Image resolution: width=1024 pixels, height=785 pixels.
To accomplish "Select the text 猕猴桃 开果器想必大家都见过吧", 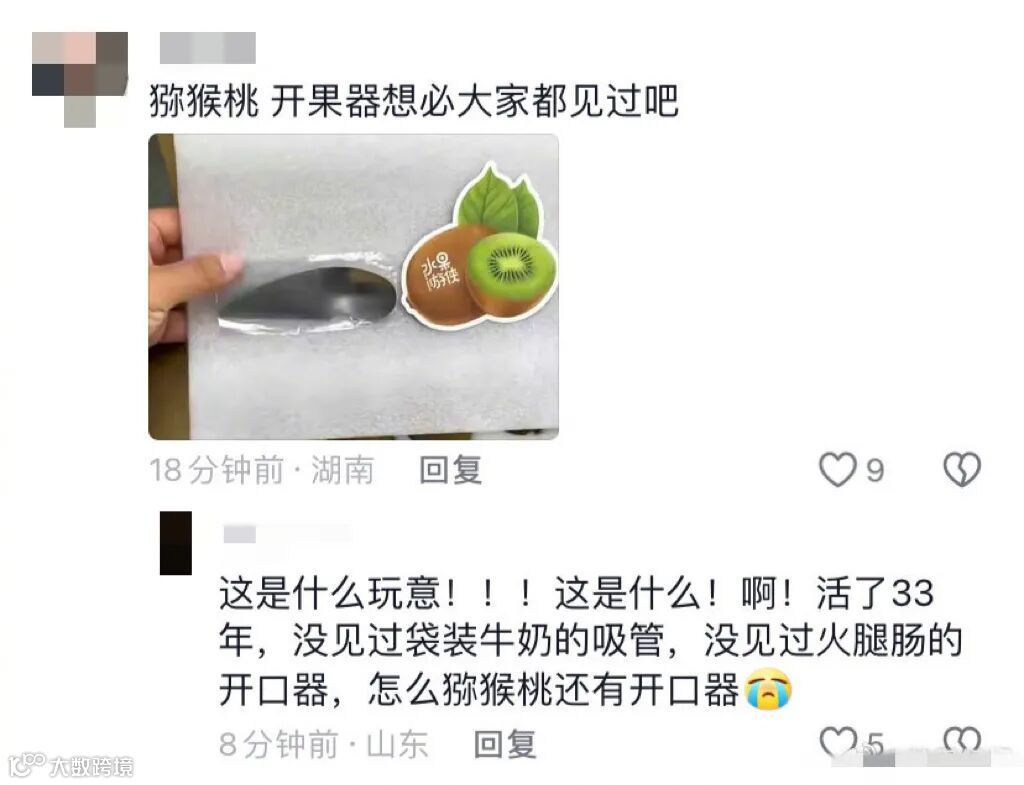I will [x=414, y=101].
